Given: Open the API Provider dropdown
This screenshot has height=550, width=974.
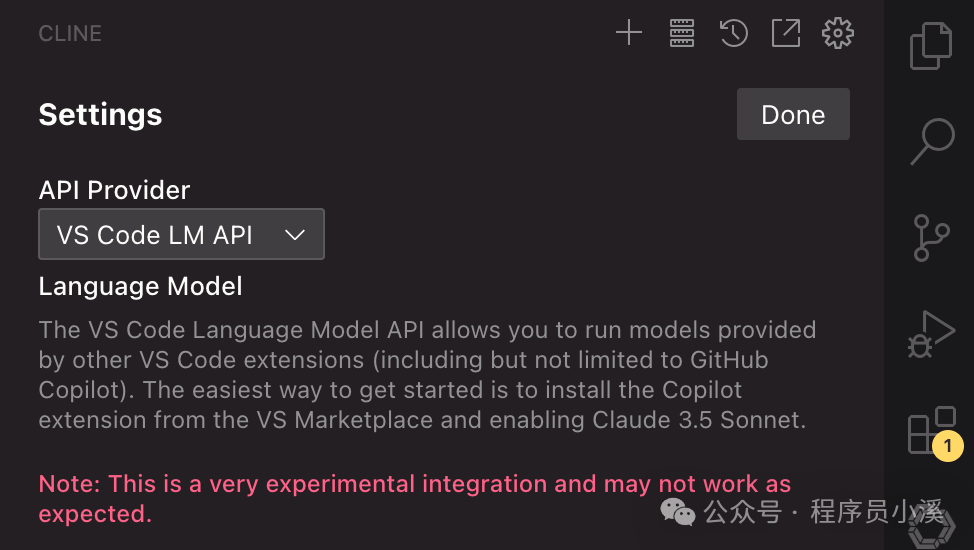Looking at the screenshot, I should [x=181, y=235].
